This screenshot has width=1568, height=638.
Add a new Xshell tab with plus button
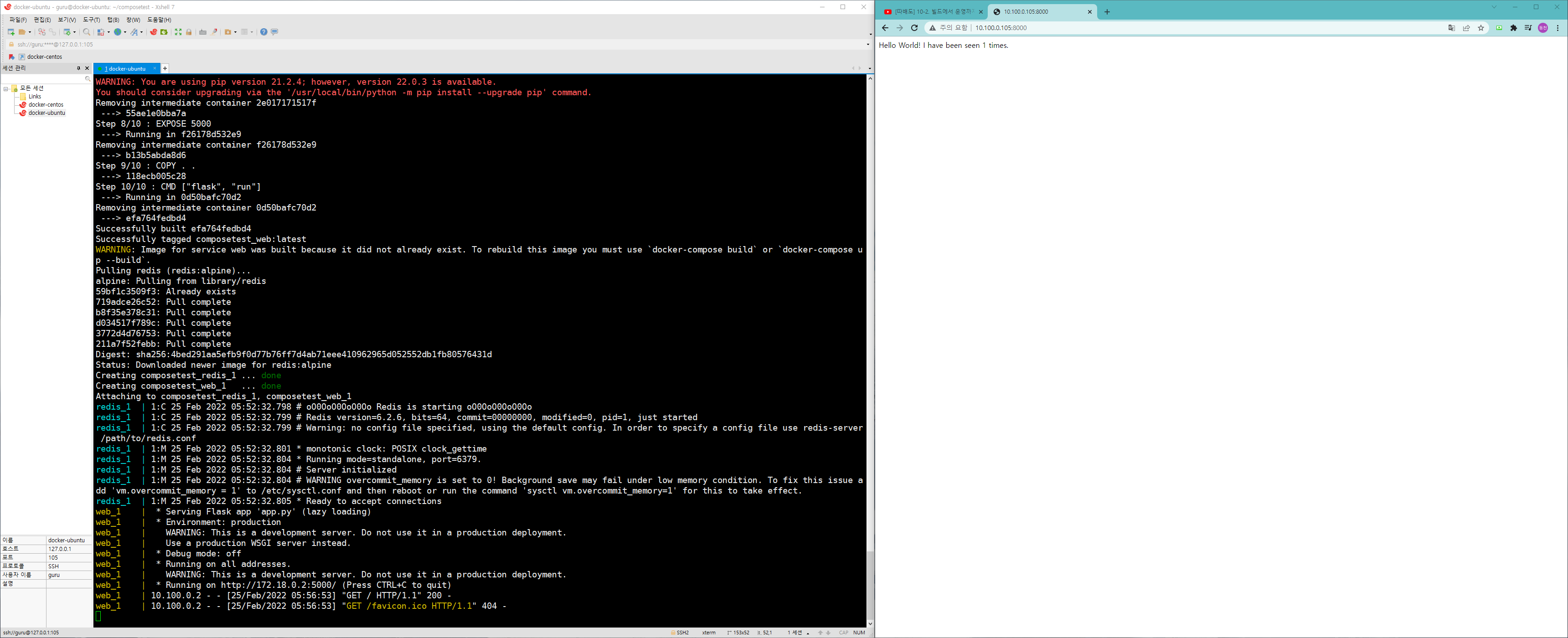coord(165,68)
